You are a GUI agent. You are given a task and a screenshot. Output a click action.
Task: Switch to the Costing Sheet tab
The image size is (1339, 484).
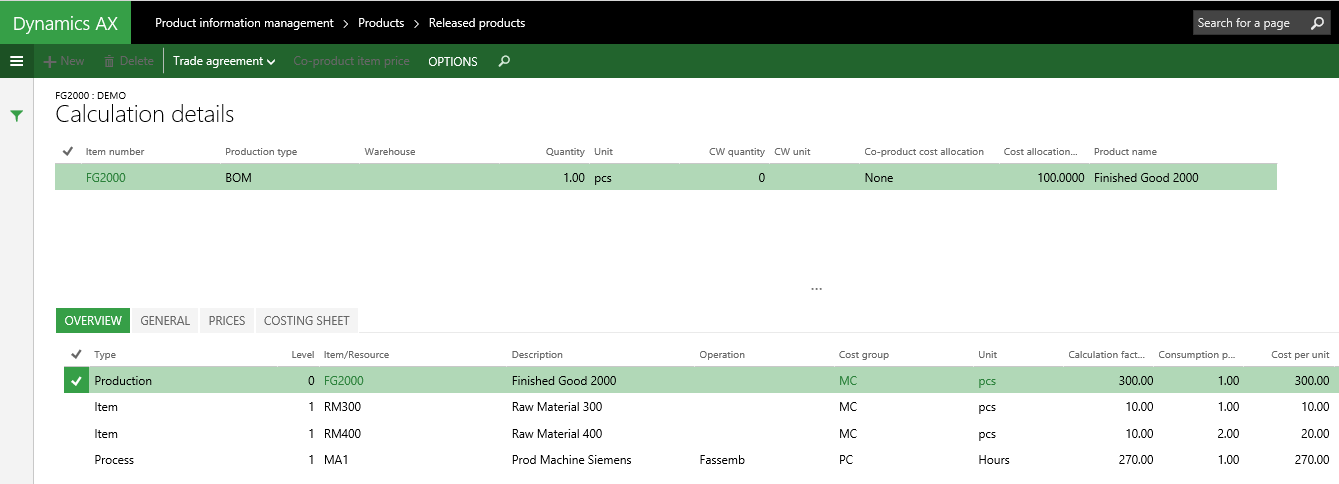(x=306, y=320)
